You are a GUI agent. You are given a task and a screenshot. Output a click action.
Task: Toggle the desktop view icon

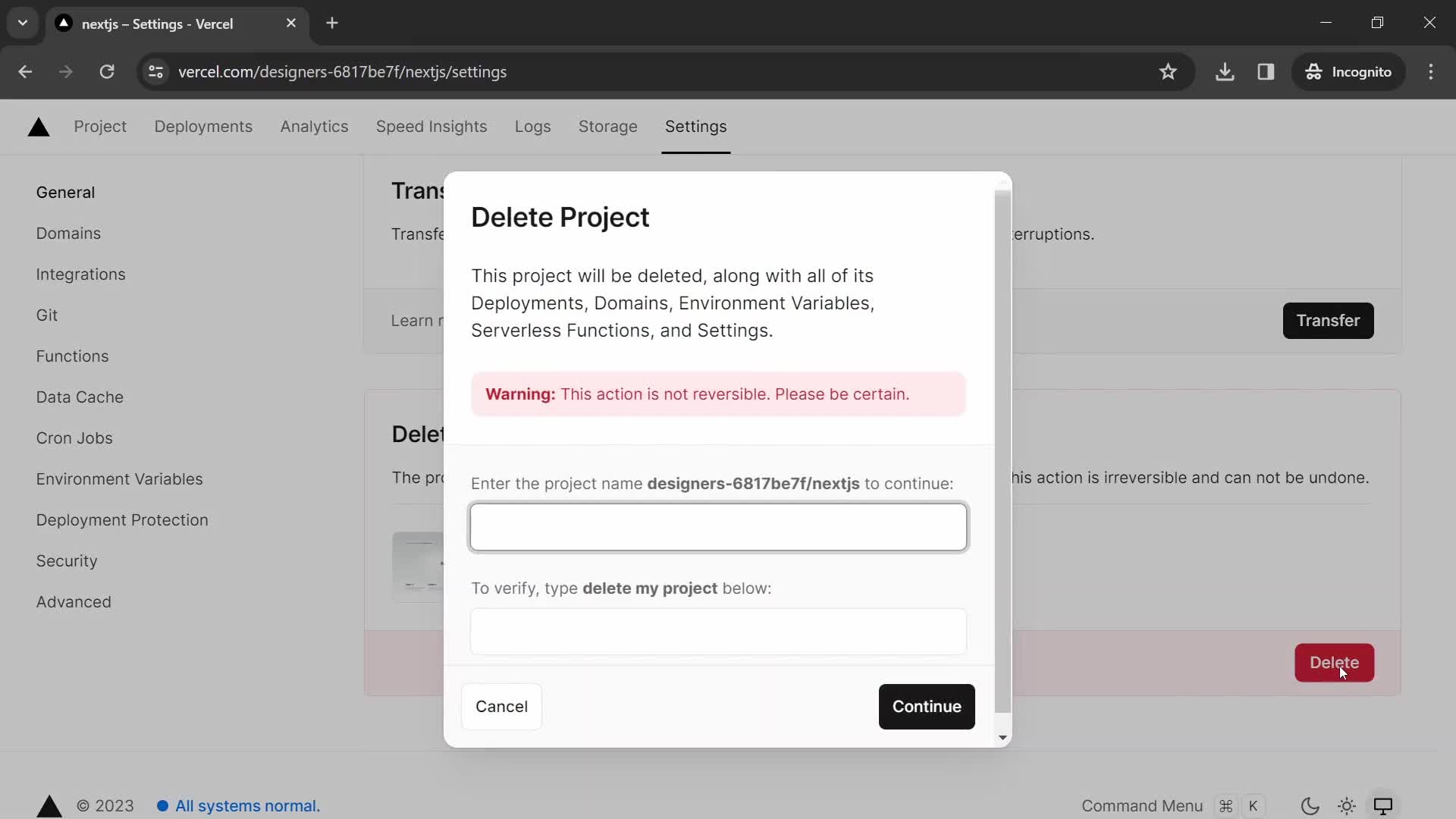tap(1391, 805)
